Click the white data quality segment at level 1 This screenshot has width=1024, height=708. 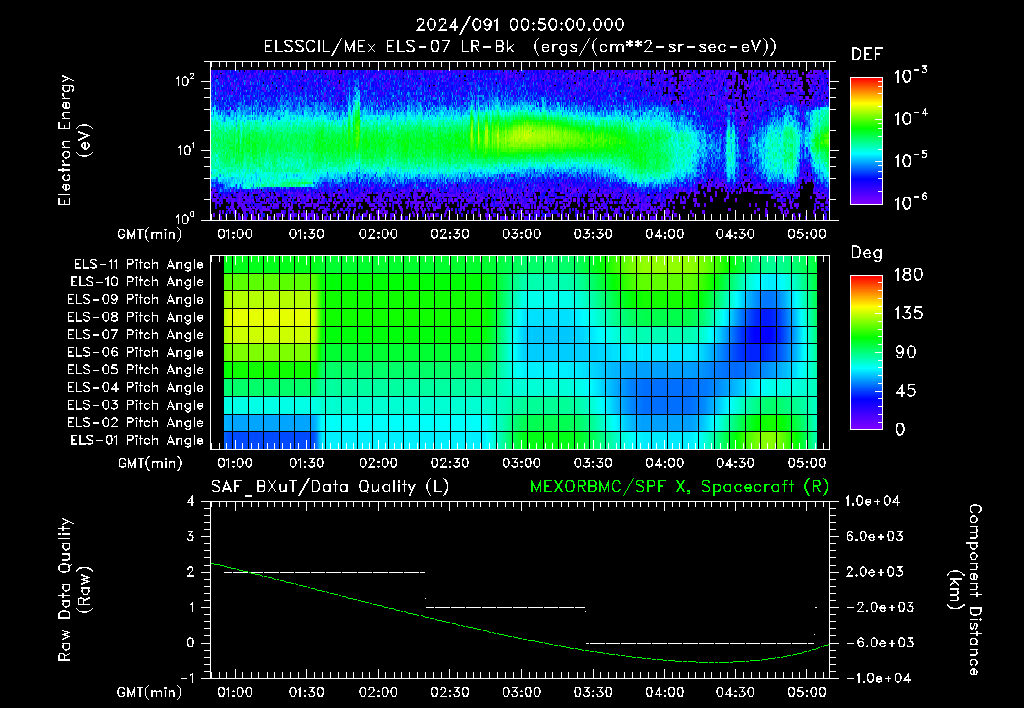[505, 607]
